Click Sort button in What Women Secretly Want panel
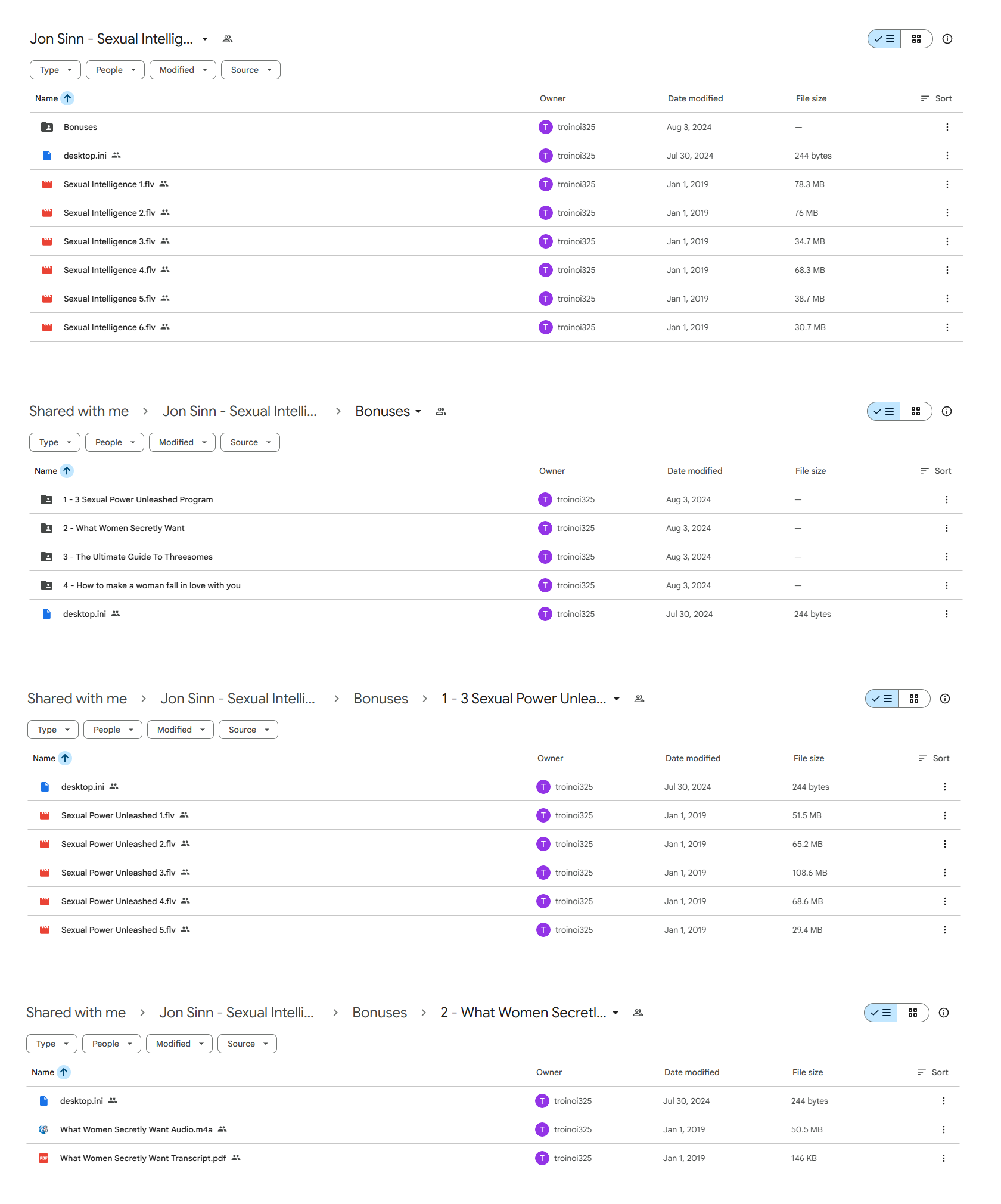Image resolution: width=1001 pixels, height=1204 pixels. click(x=932, y=1072)
